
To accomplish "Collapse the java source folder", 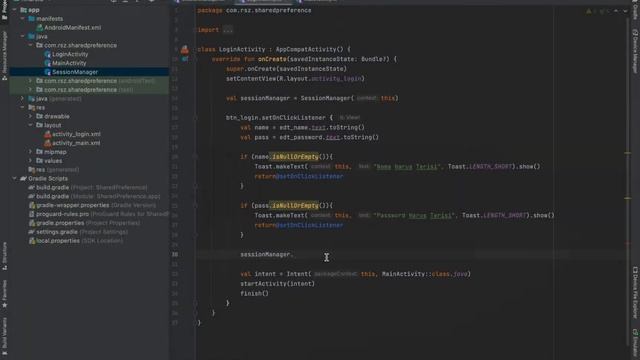I will [x=22, y=36].
